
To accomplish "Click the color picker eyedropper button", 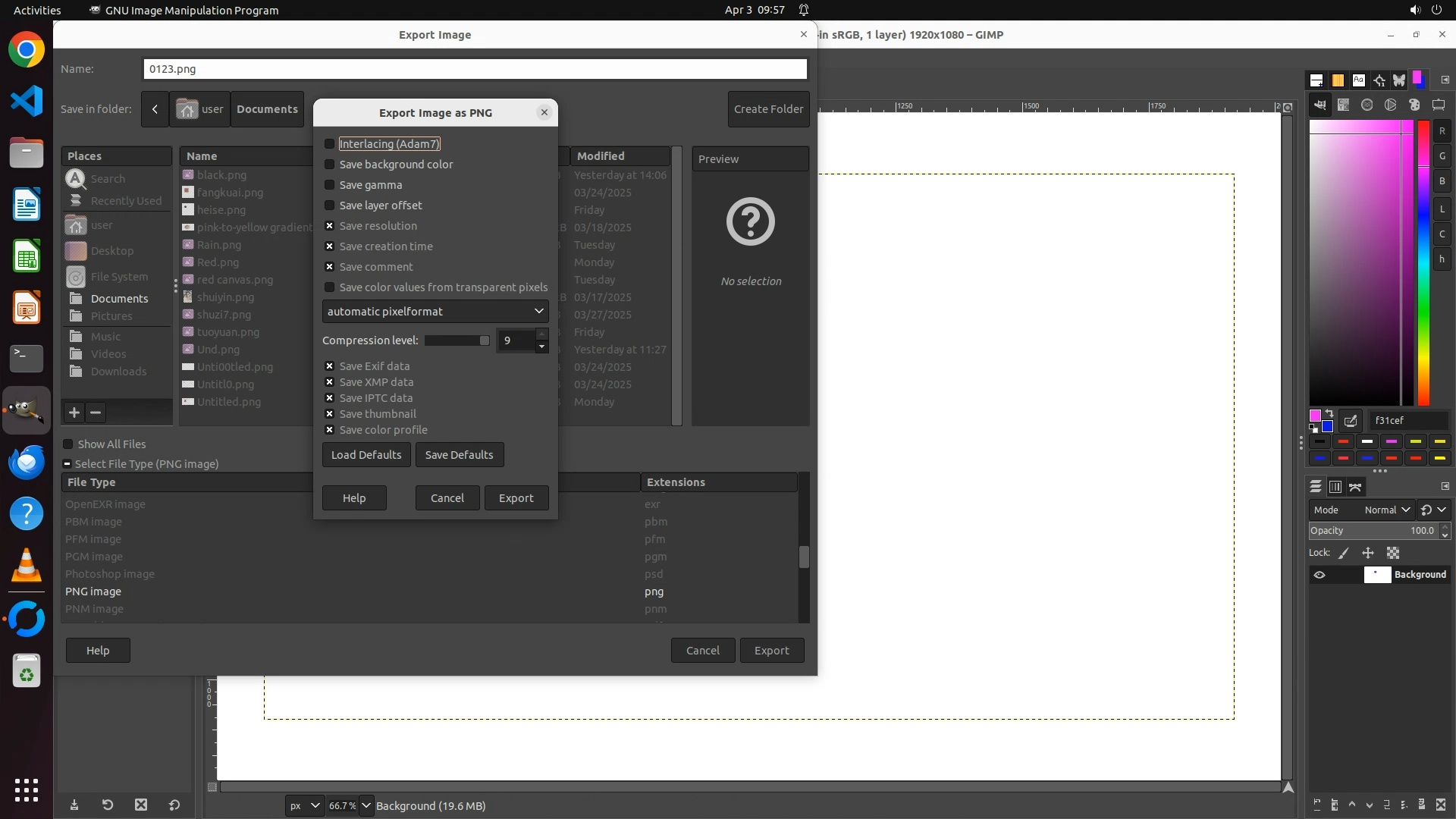I will 1351,420.
